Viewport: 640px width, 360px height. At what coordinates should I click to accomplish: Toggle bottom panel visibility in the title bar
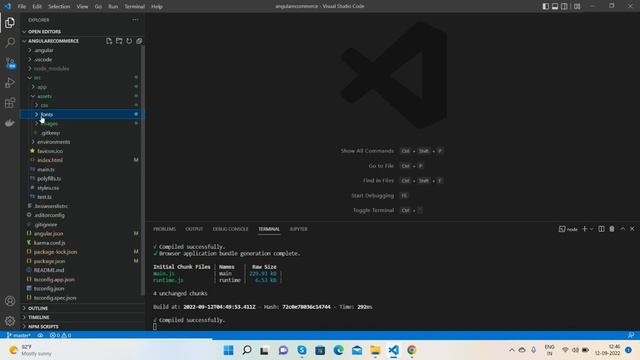[555, 6]
